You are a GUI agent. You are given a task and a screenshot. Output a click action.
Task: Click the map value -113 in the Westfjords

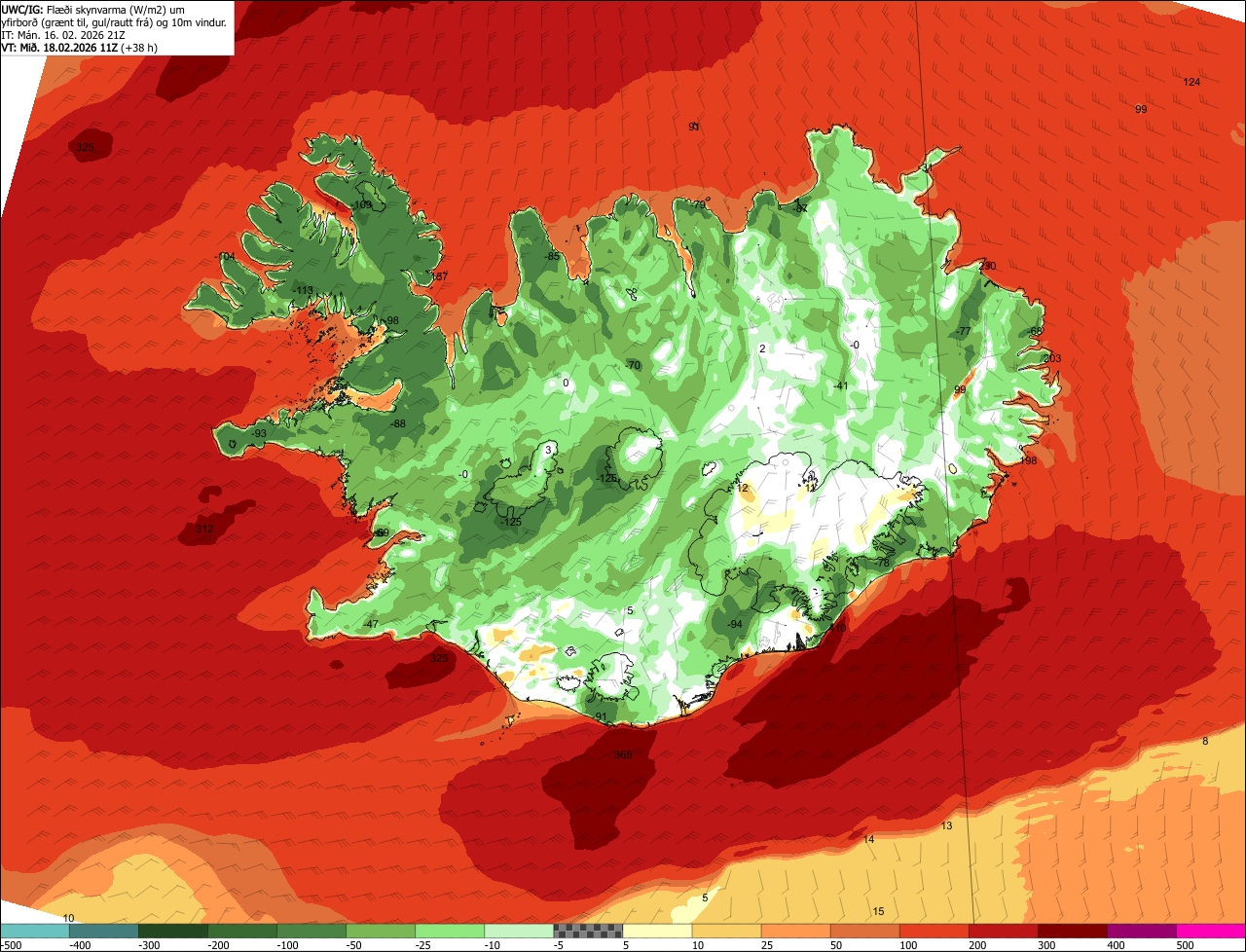pyautogui.click(x=303, y=290)
